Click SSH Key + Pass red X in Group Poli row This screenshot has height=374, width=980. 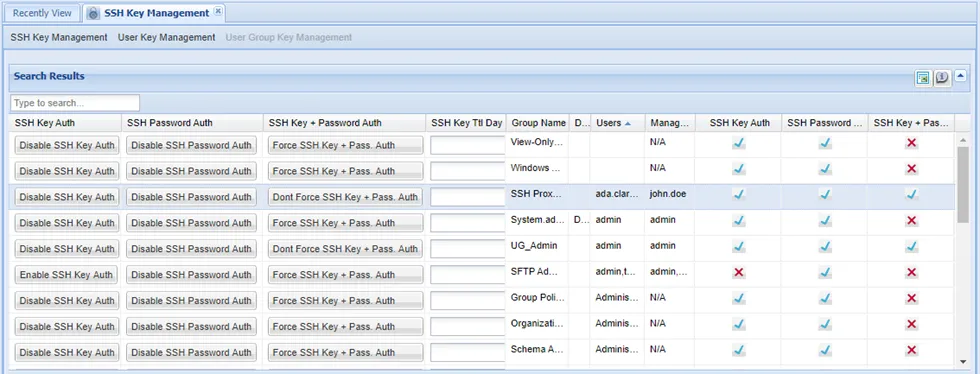(x=911, y=298)
